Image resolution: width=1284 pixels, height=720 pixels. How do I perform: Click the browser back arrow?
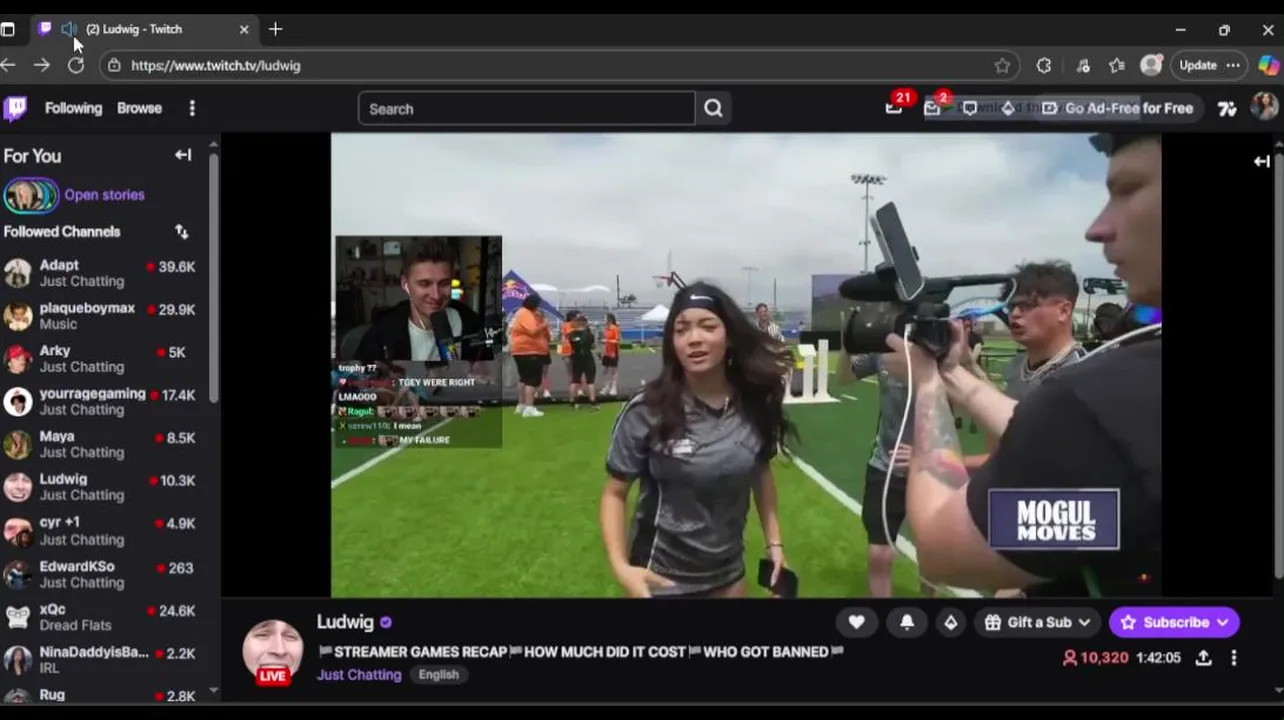(x=8, y=65)
